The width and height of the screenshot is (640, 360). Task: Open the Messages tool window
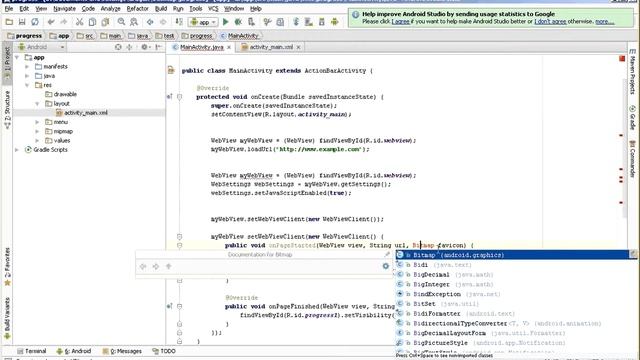coord(122,351)
